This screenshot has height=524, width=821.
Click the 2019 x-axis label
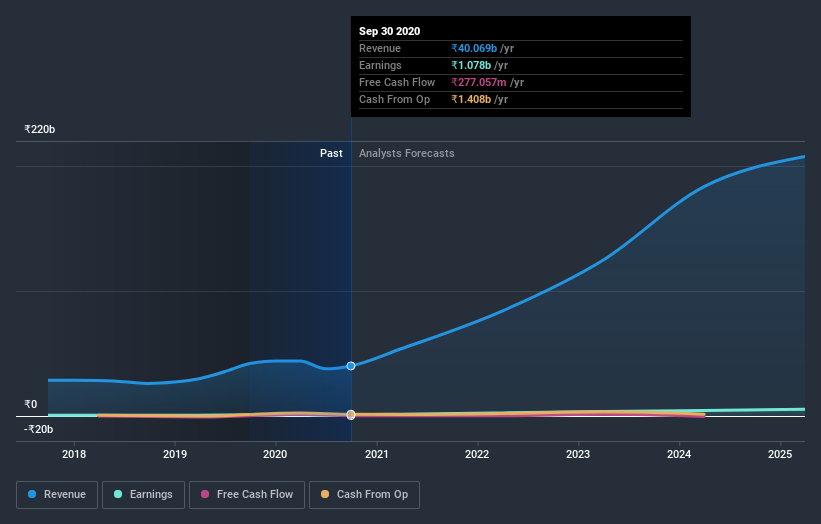coord(175,454)
